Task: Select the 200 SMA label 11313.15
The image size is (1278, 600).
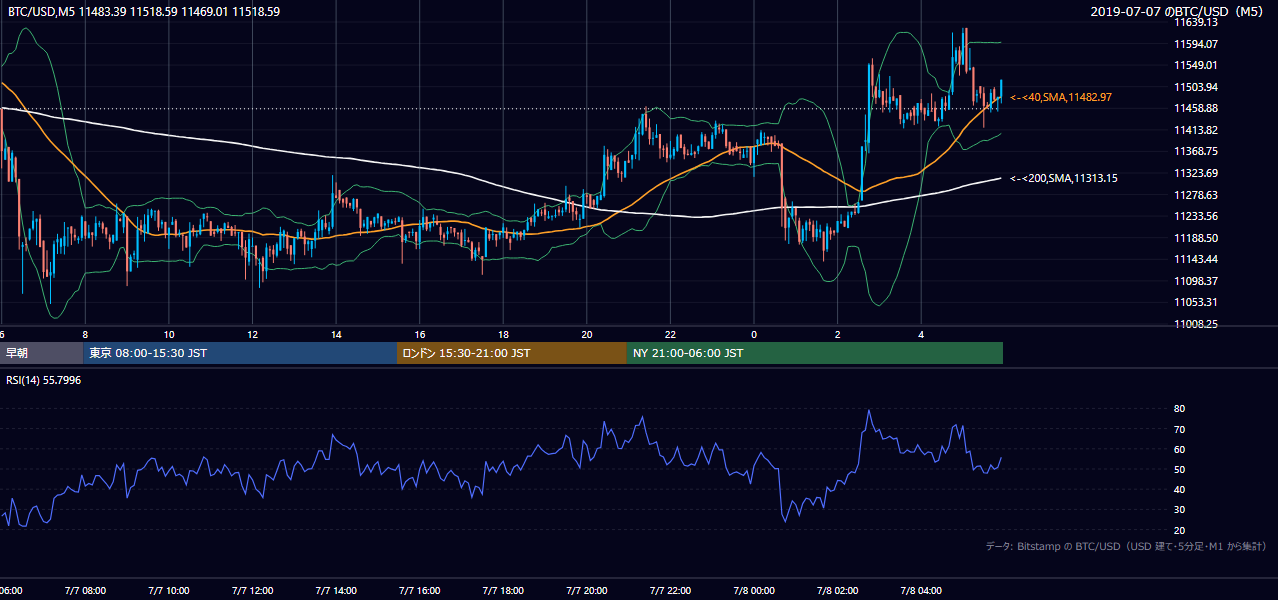Action: pos(1064,178)
